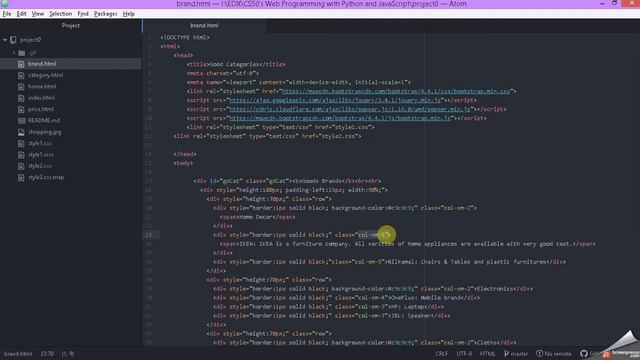Viewport: 640px width, 360px height.
Task: Follow the bootstrap.min.js CDN link
Action: coord(340,118)
